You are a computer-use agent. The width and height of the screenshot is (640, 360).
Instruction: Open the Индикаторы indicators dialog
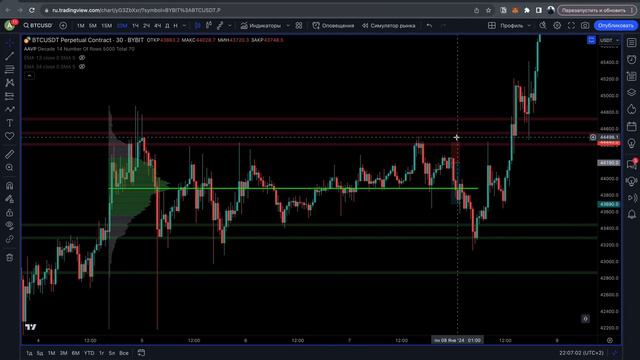pyautogui.click(x=260, y=26)
